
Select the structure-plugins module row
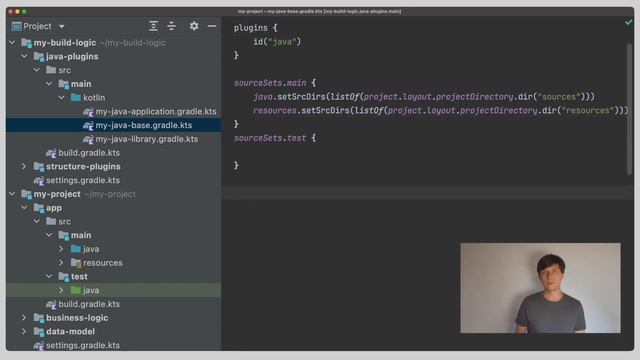point(113,167)
